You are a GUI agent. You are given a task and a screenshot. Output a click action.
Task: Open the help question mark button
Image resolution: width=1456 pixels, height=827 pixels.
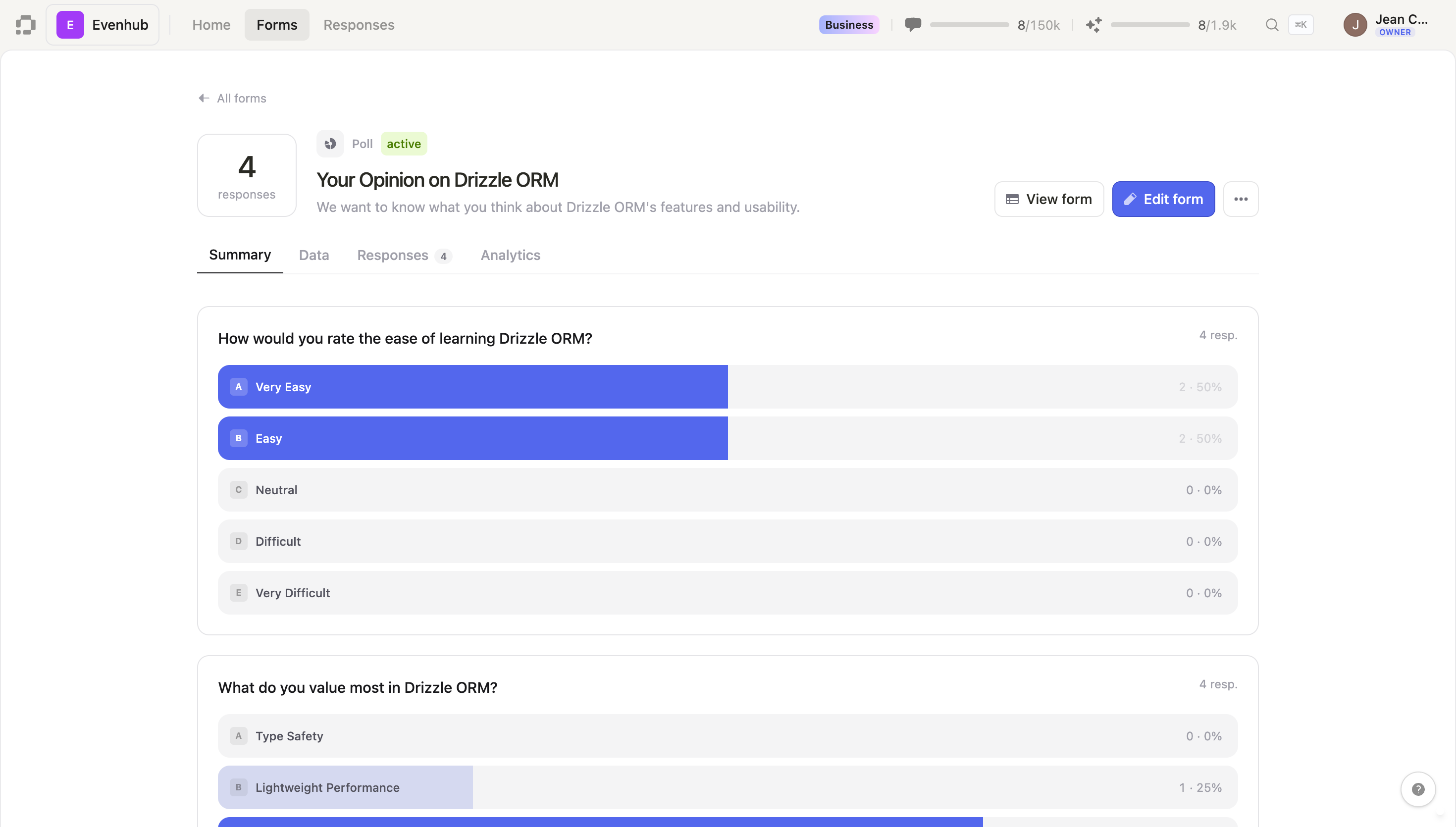point(1418,789)
